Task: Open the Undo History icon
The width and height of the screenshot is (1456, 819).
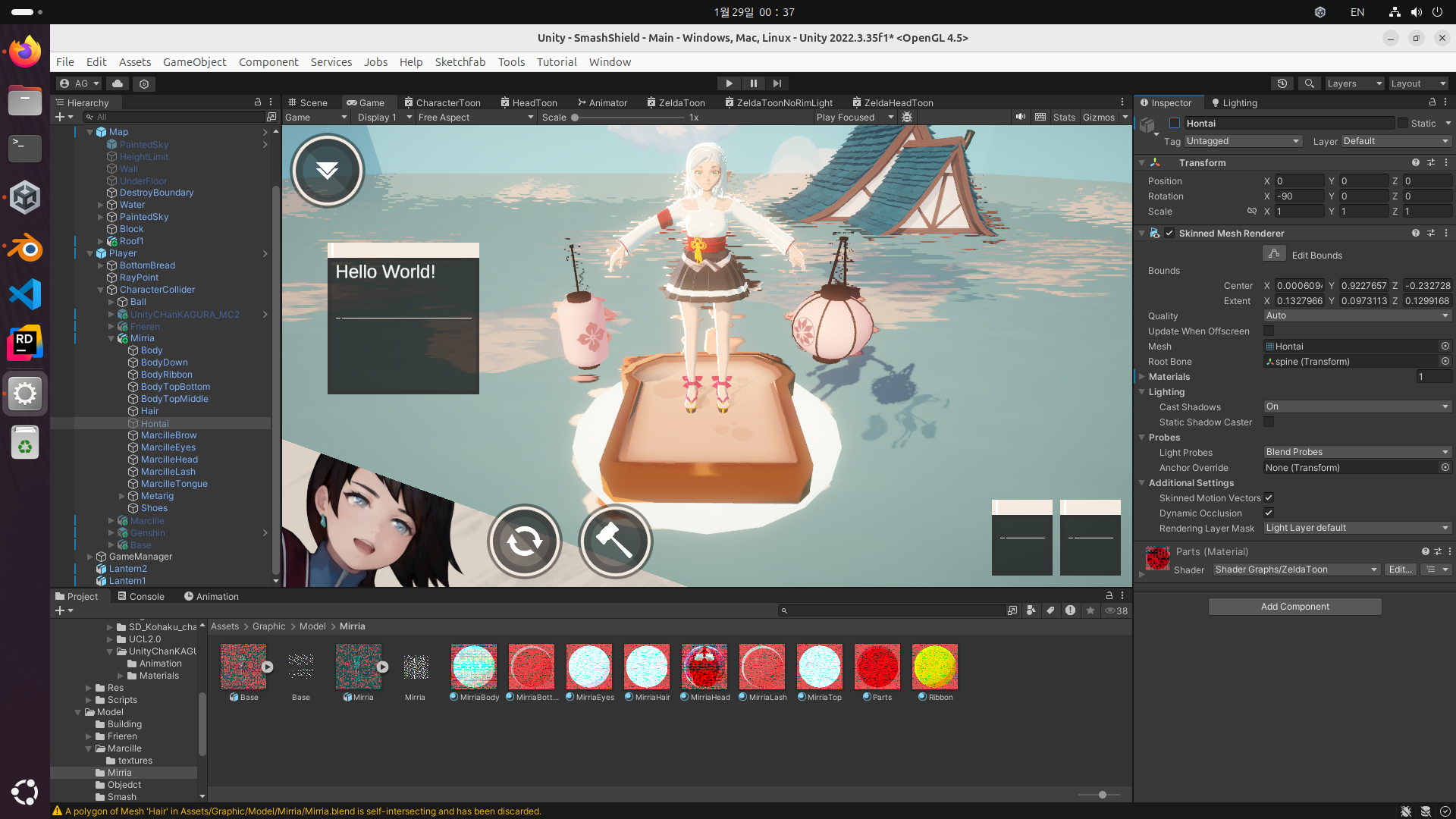Action: click(x=1282, y=83)
